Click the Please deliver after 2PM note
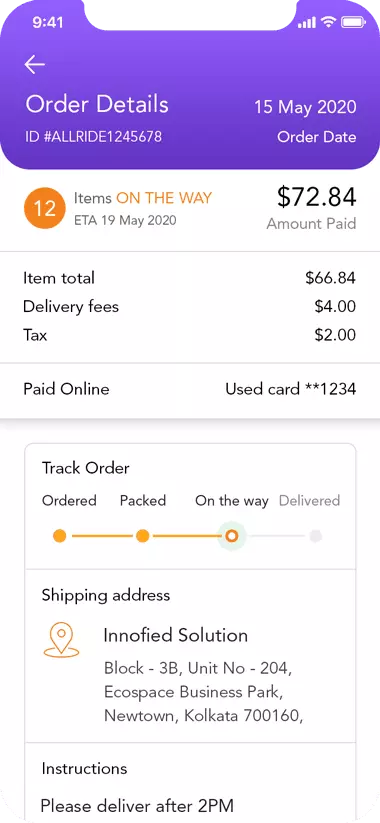The width and height of the screenshot is (380, 823). 137,805
